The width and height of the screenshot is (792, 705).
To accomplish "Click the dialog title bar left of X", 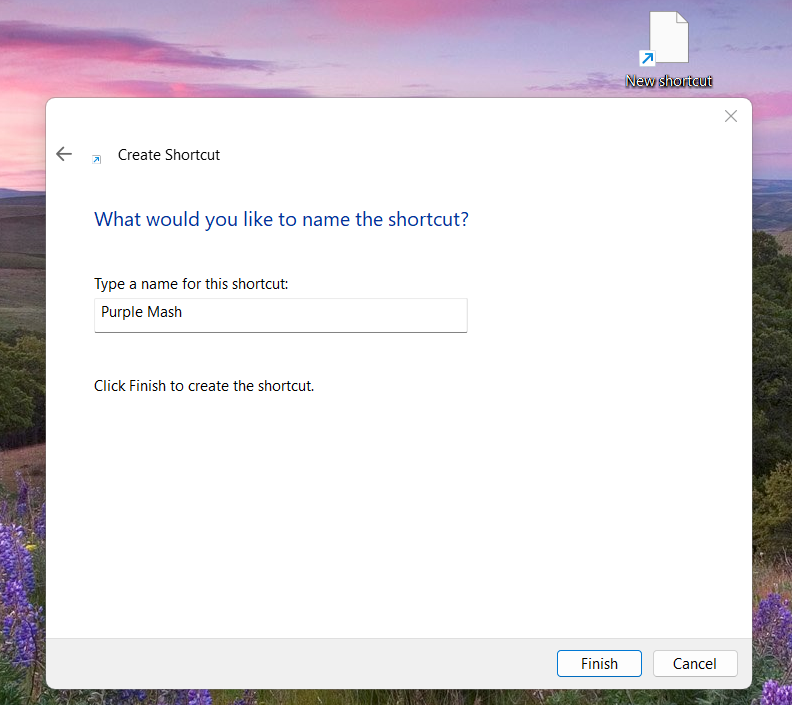I will (400, 117).
